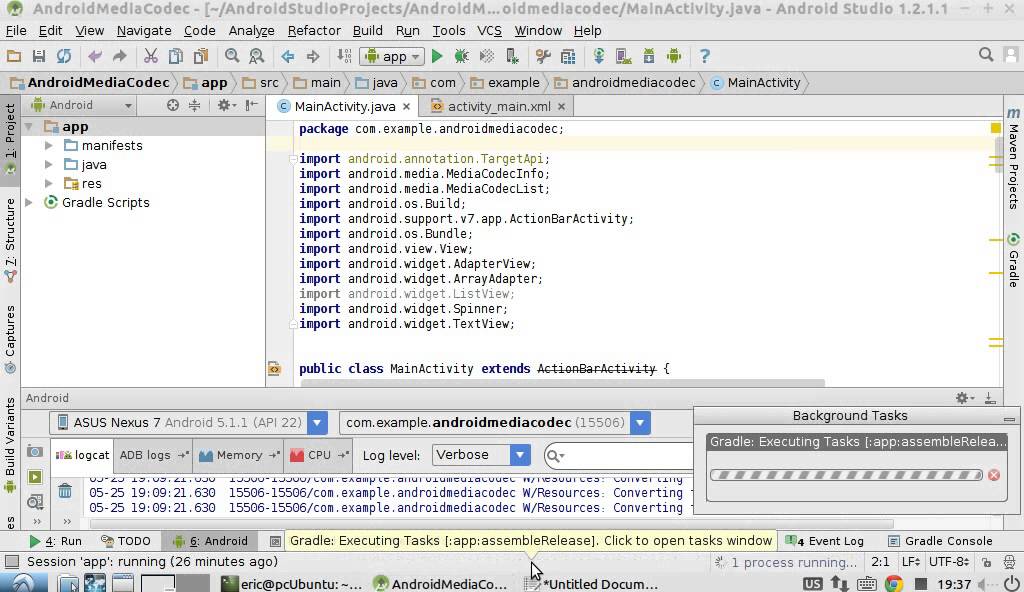Image resolution: width=1024 pixels, height=592 pixels.
Task: Click the logcat horizontal scrollbar
Action: (x=491, y=524)
